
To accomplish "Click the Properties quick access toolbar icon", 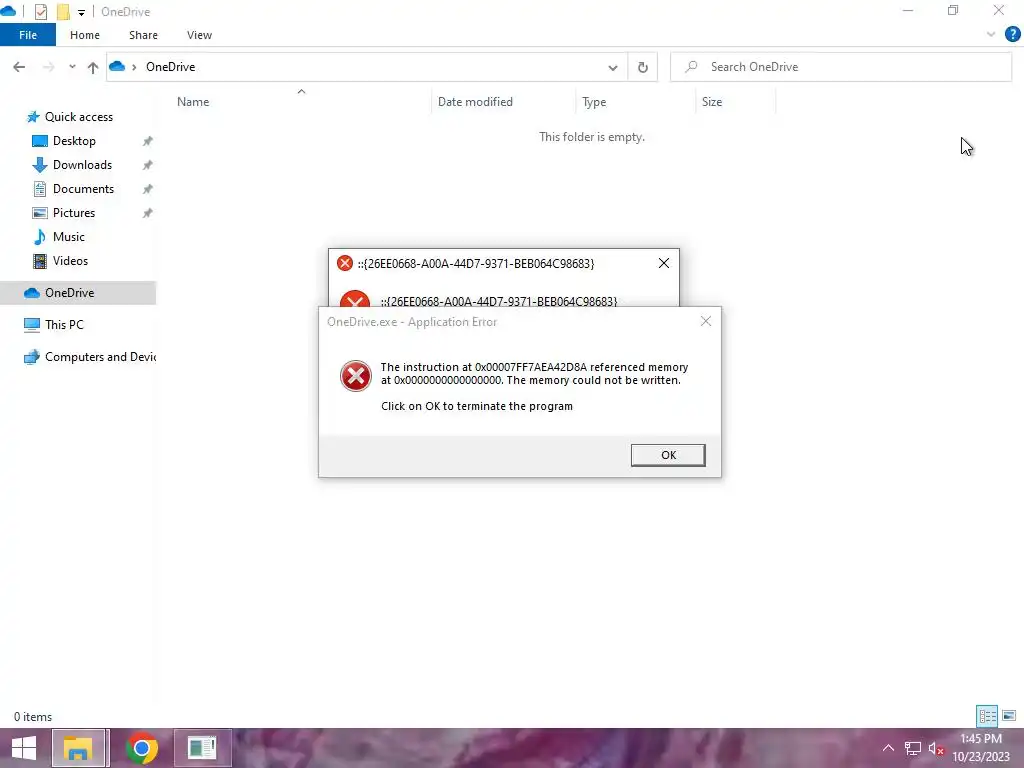I will tap(40, 12).
